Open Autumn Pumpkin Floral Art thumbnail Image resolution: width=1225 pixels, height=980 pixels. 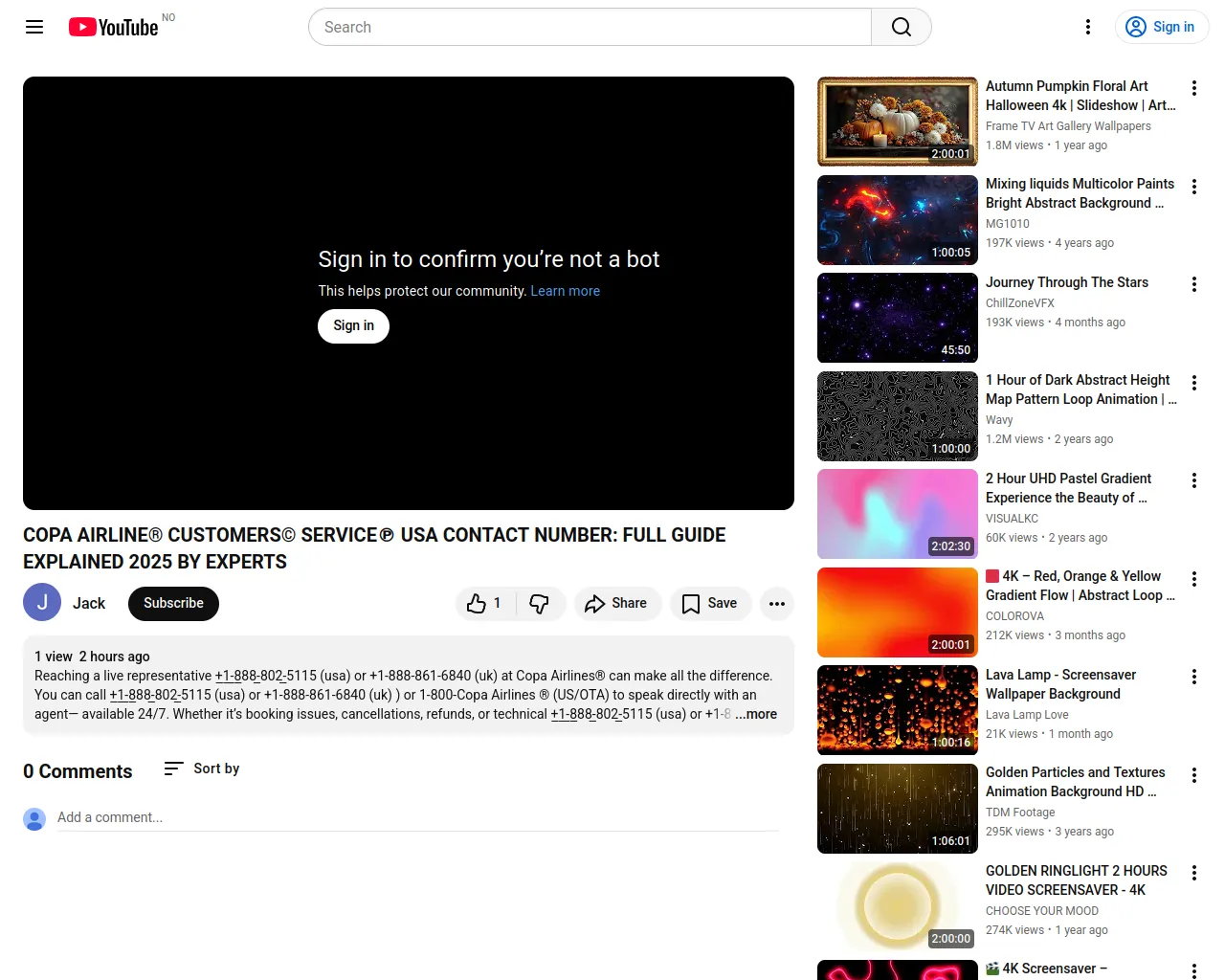point(898,122)
